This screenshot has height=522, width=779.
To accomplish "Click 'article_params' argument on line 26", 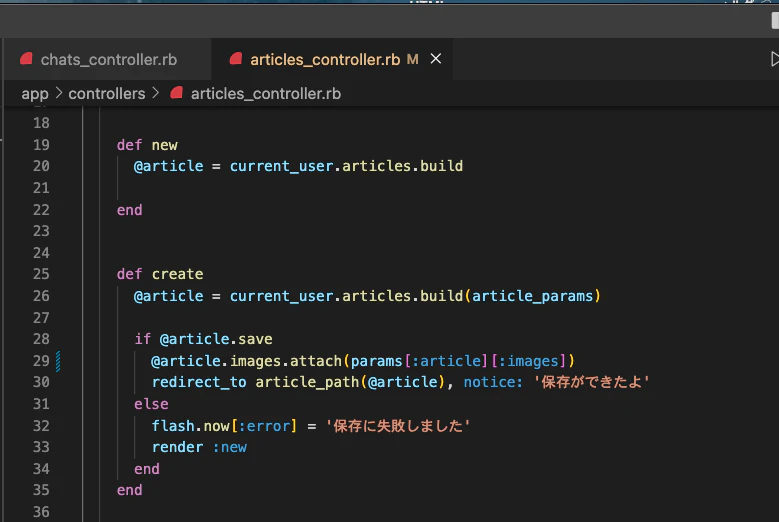I will [533, 296].
